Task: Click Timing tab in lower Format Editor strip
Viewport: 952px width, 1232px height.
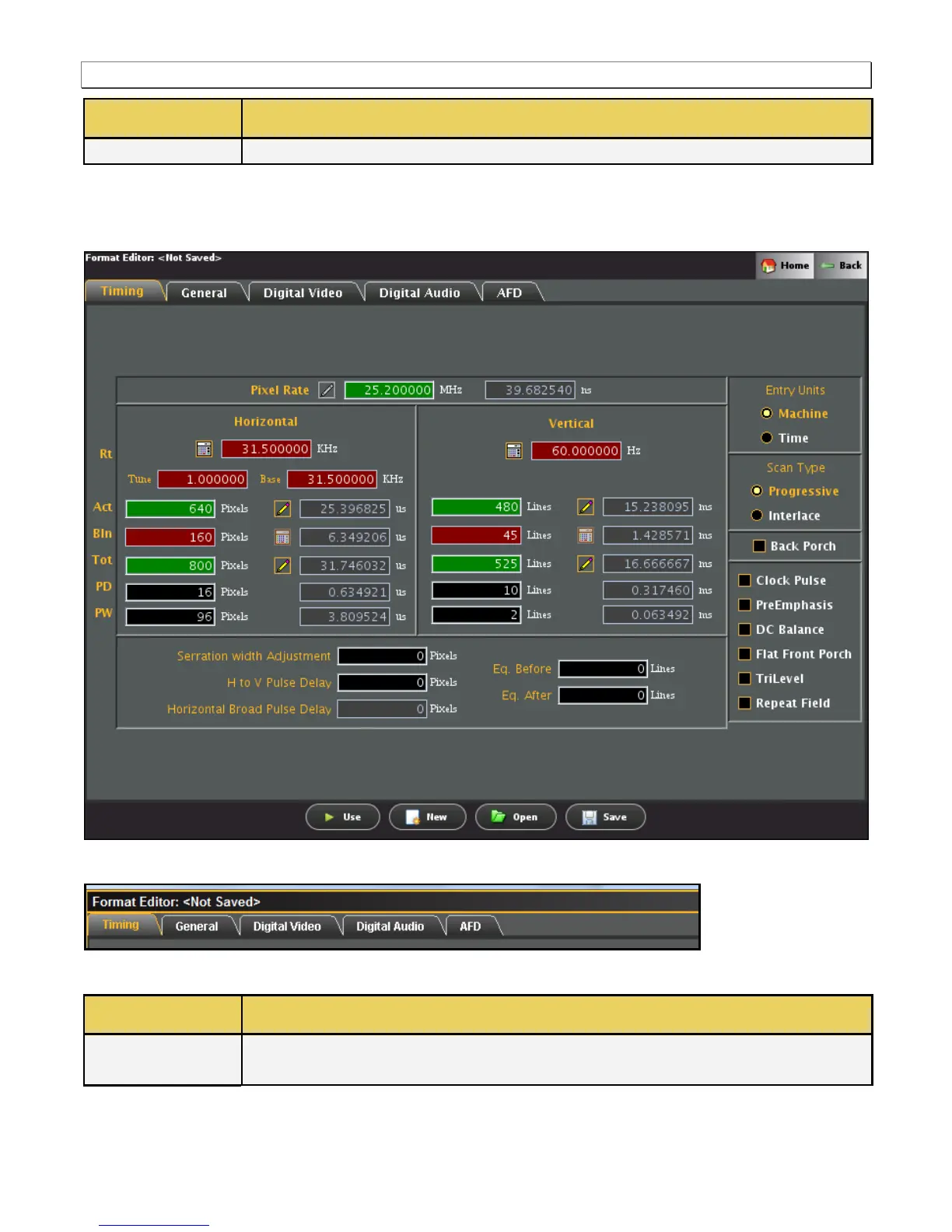Action: pyautogui.click(x=121, y=925)
